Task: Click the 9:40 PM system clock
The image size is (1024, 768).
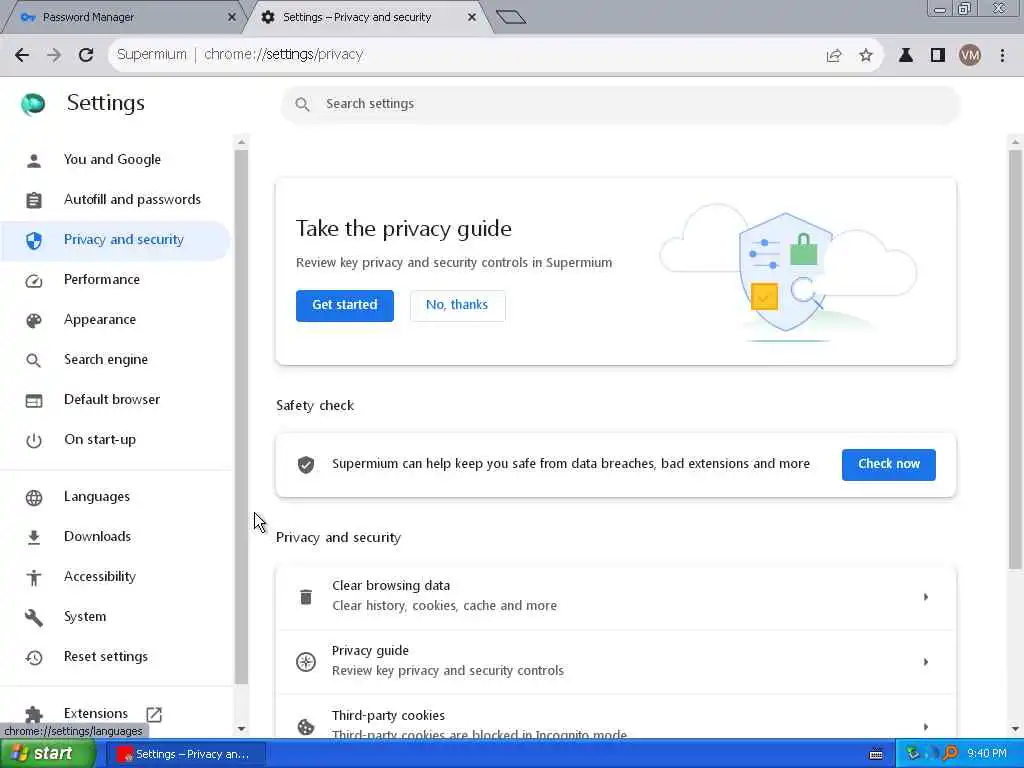Action: tap(987, 754)
